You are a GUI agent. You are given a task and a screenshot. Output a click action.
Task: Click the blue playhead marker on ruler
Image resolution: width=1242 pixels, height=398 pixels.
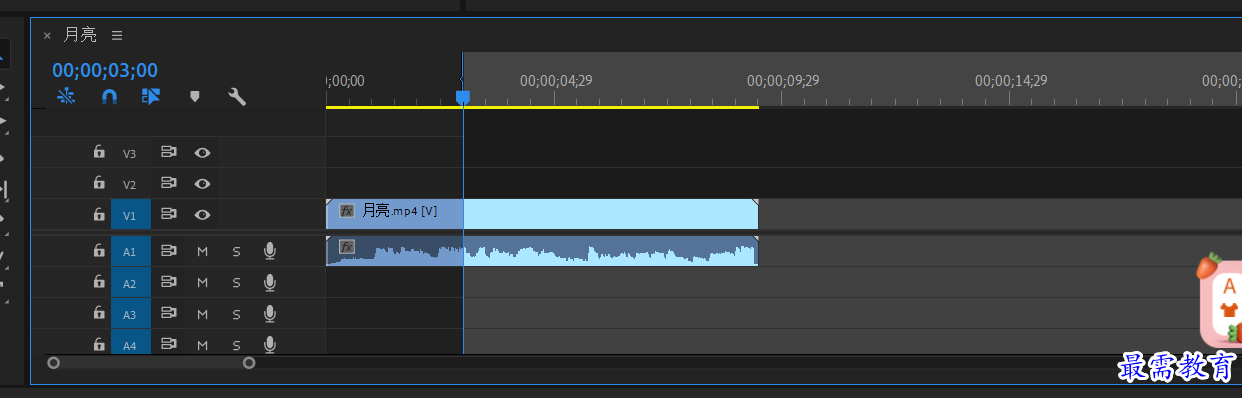(x=463, y=97)
